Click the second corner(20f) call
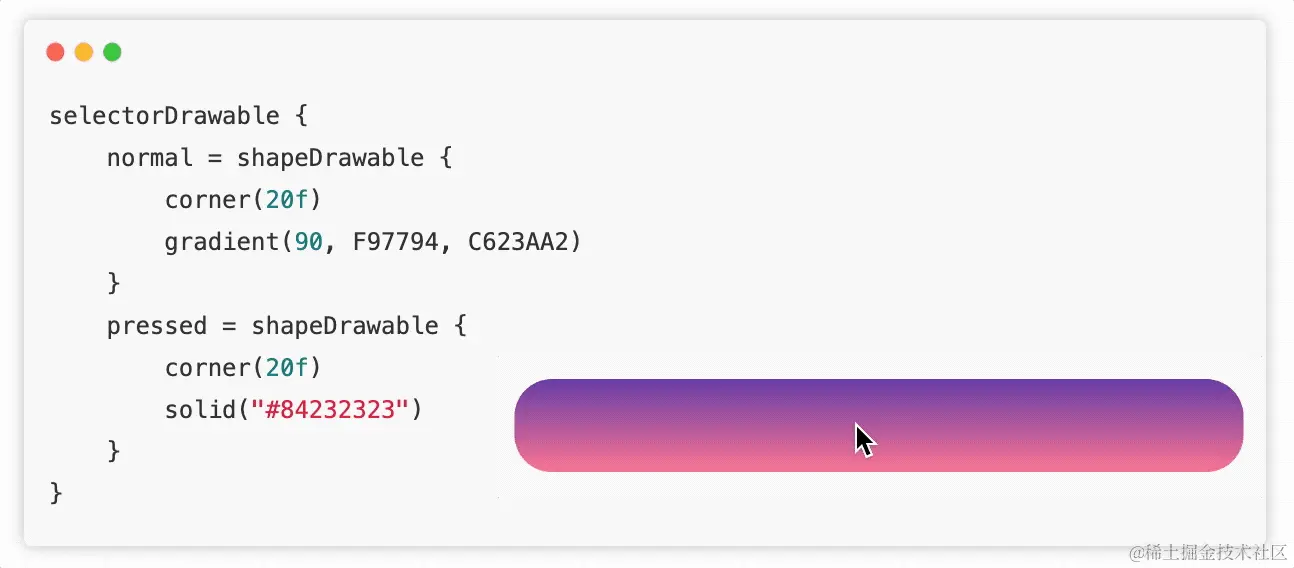 (243, 368)
